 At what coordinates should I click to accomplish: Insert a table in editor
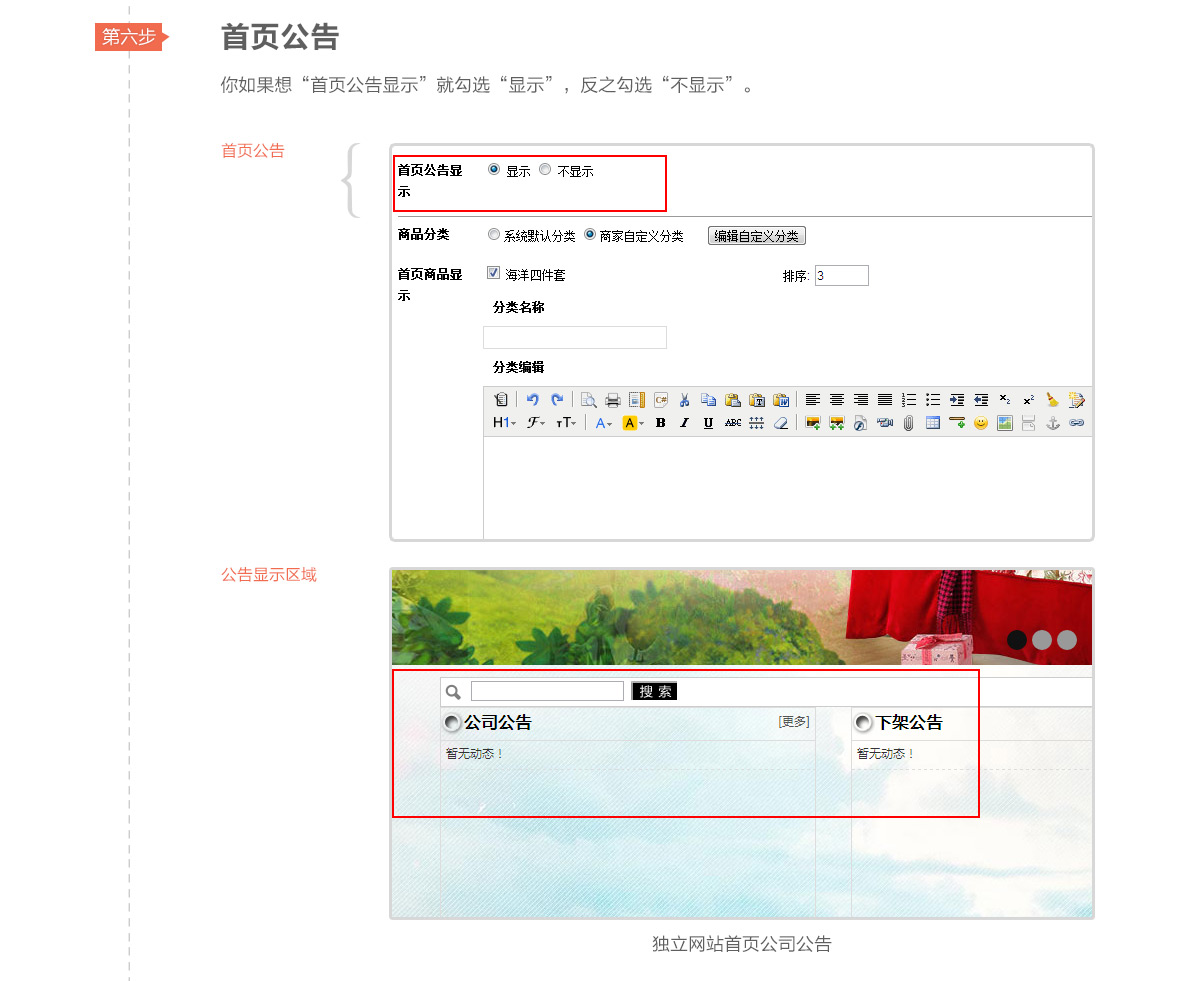(x=933, y=423)
